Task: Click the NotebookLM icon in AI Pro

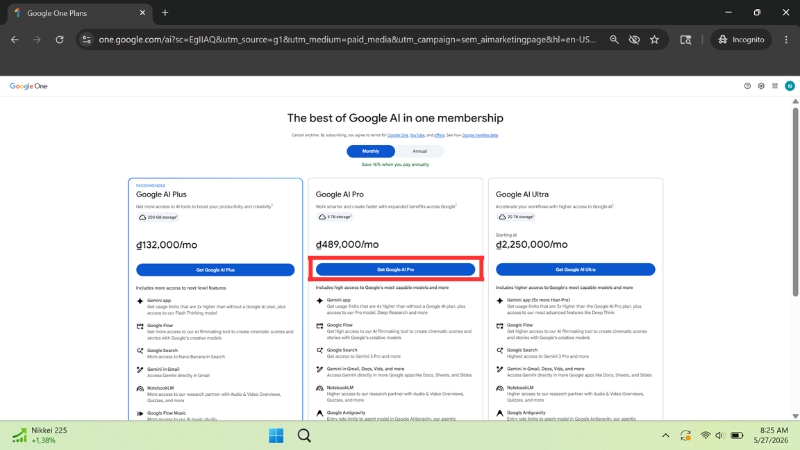Action: [319, 388]
